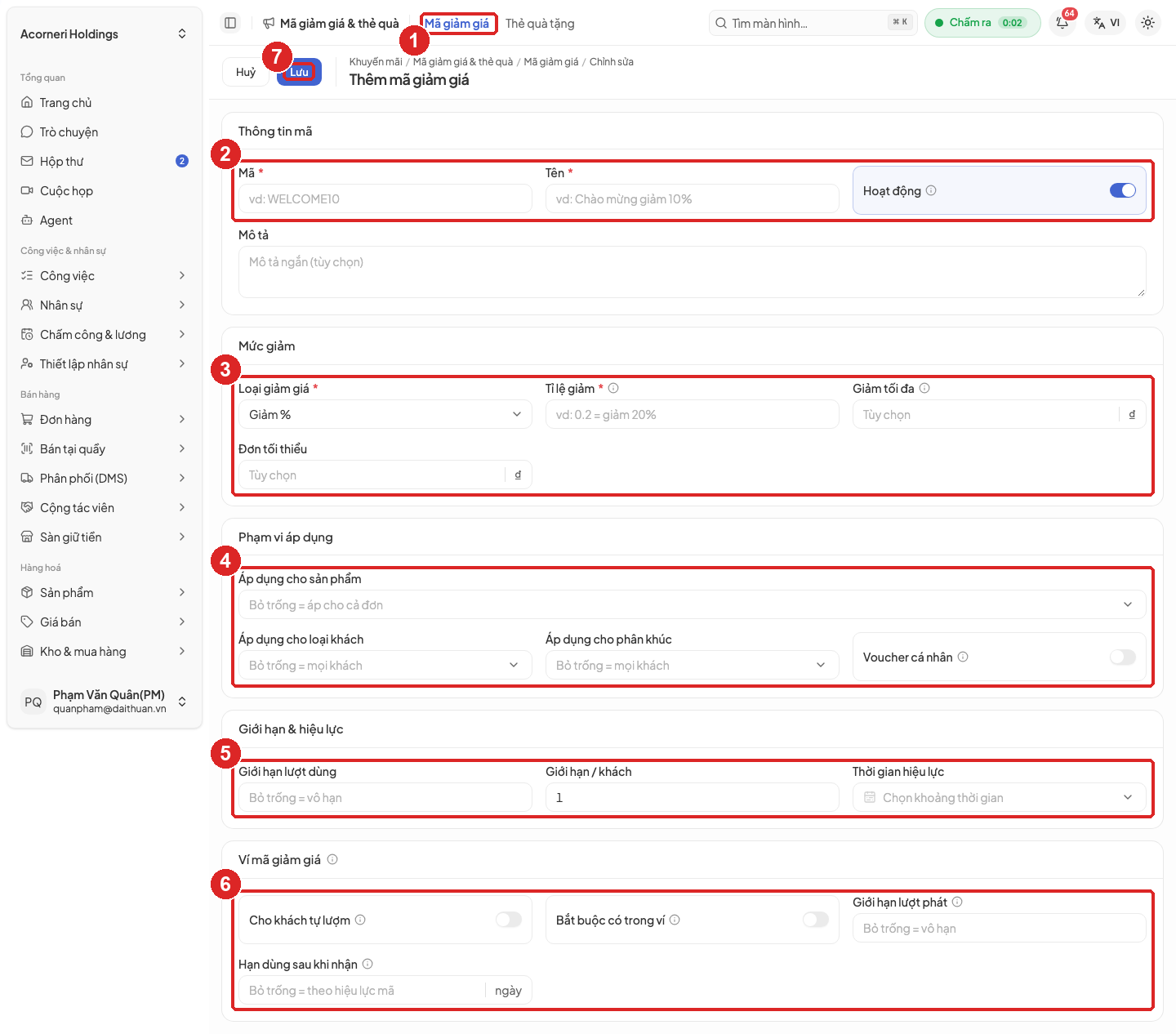Open the Loại giảm giá dropdown
Viewport: 1176px width, 1034px height.
[385, 414]
